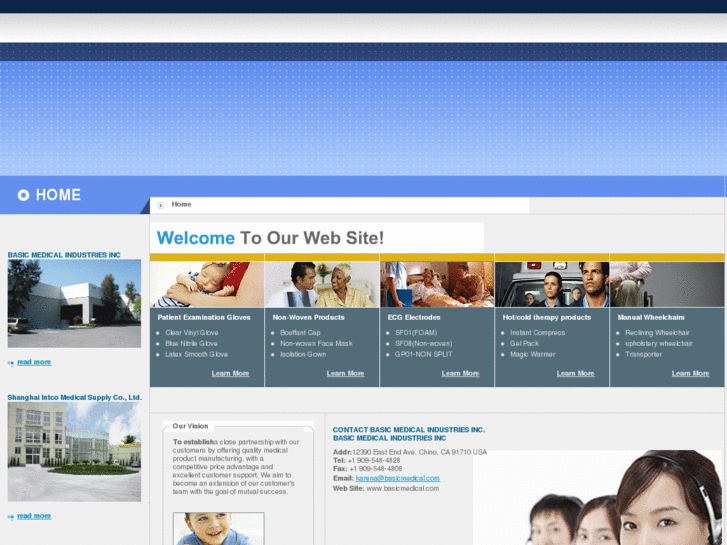Click the customer service headset photo
The width and height of the screenshot is (727, 545).
pos(598,497)
